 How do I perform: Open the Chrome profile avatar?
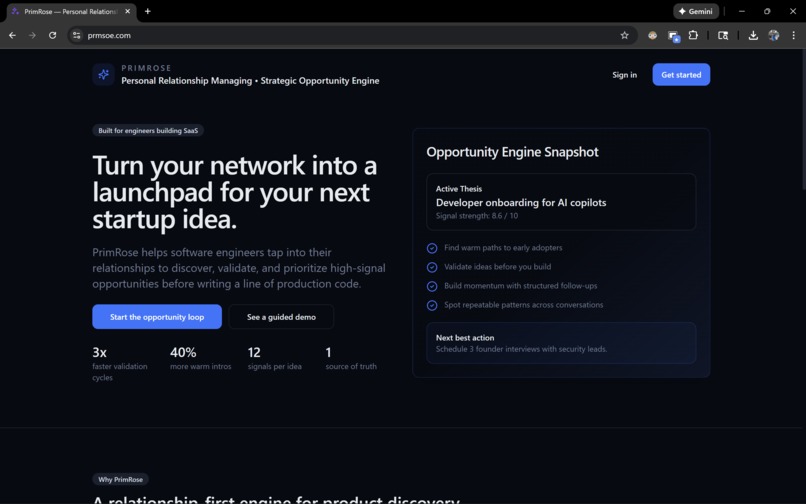click(774, 35)
